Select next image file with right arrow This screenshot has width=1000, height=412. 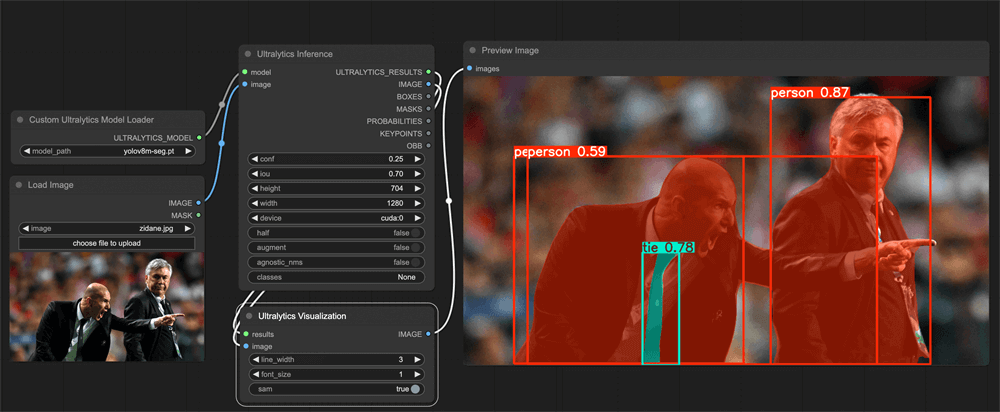pyautogui.click(x=188, y=228)
